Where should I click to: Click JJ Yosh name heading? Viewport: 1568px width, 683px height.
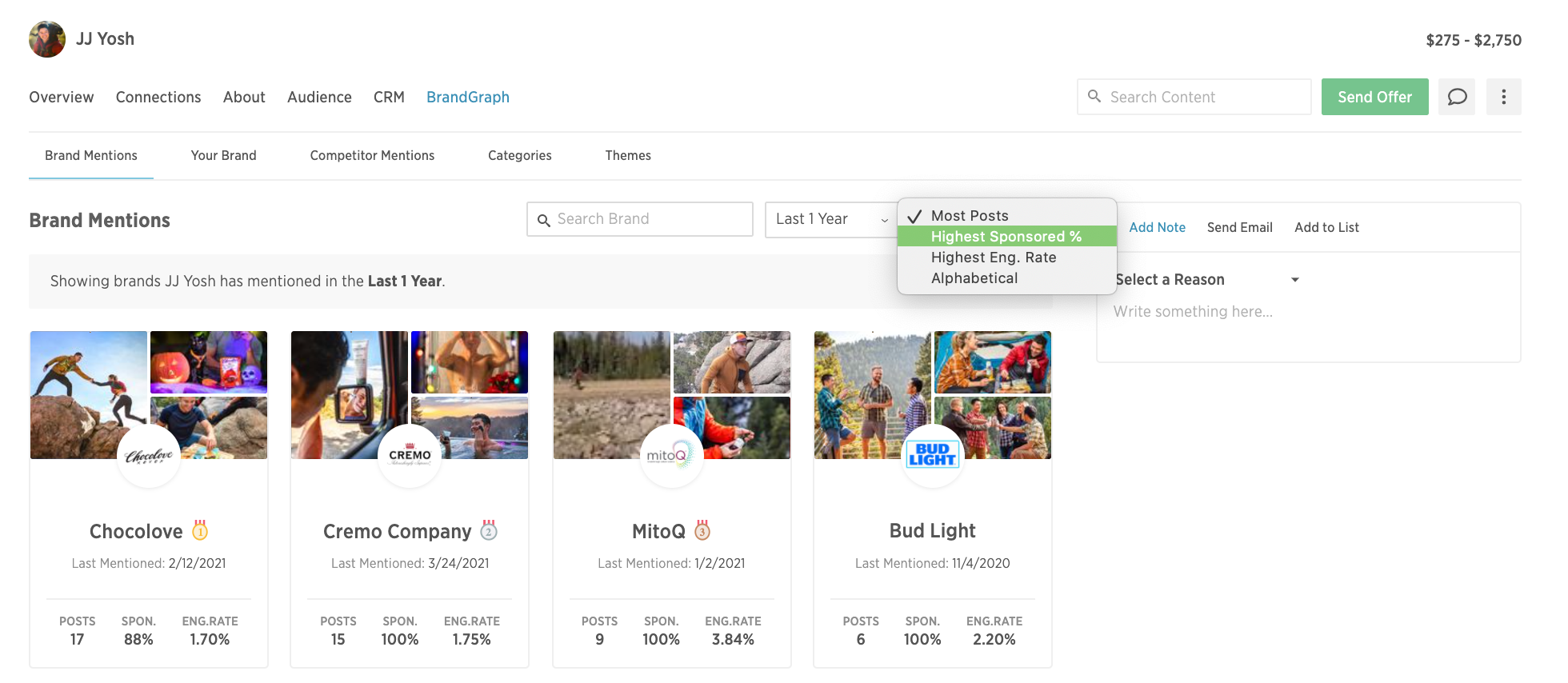click(105, 38)
